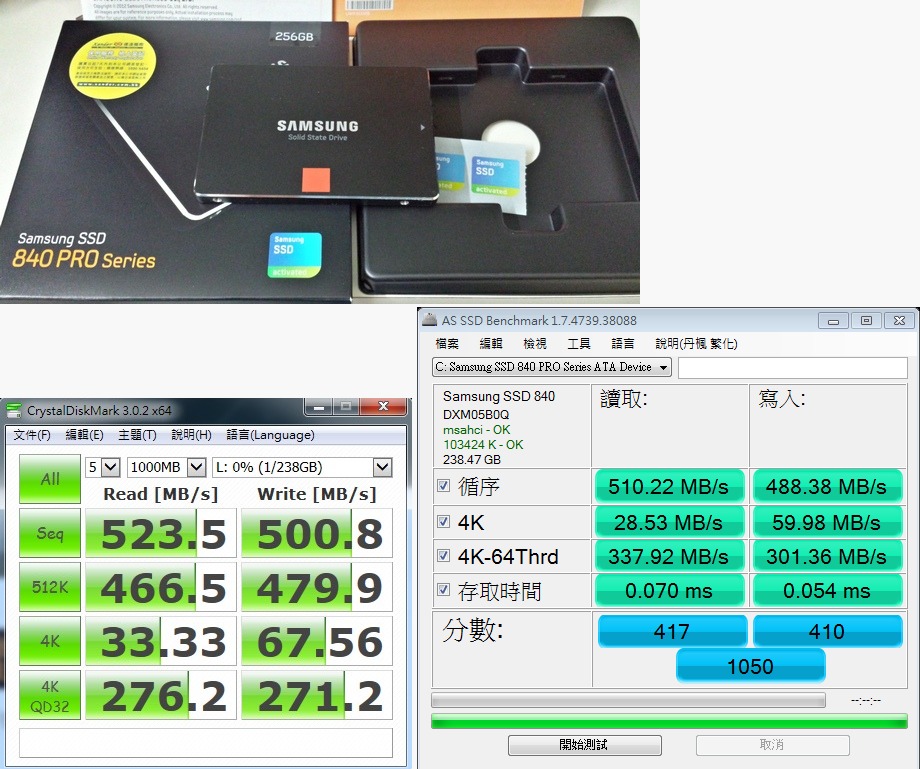Start the 4K QD32 test

pyautogui.click(x=50, y=695)
